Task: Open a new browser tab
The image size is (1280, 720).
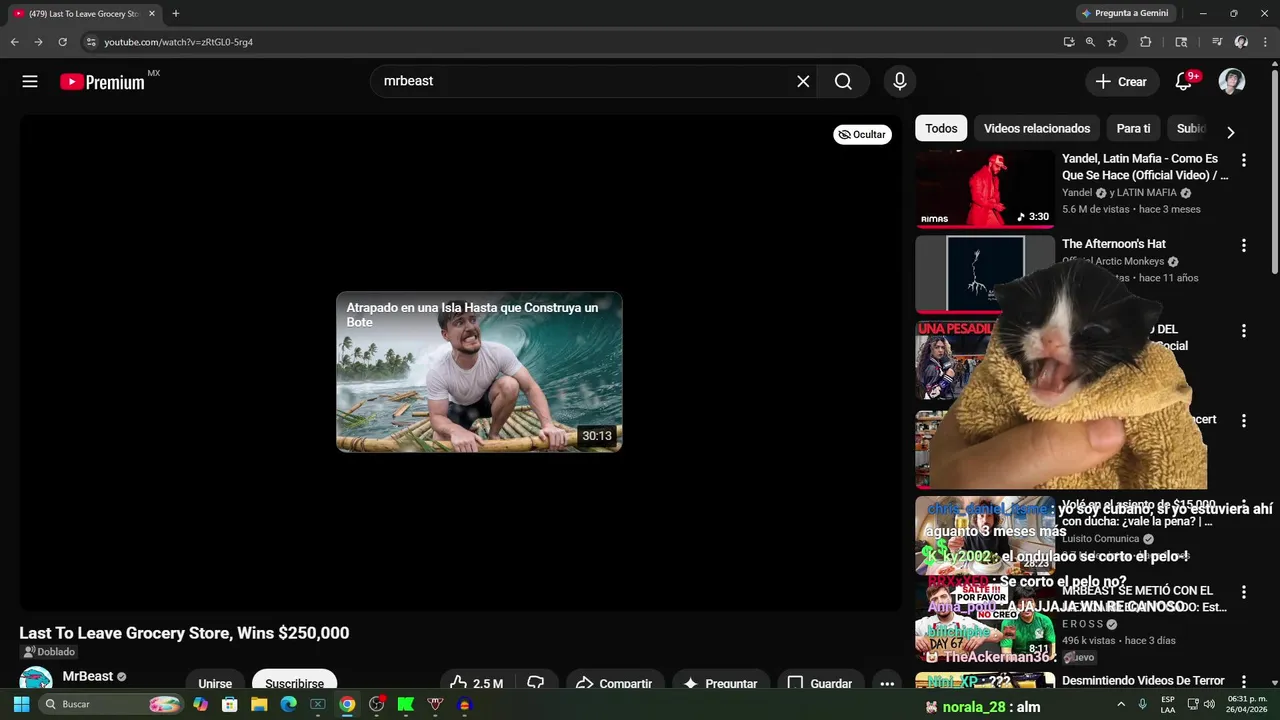Action: point(176,14)
